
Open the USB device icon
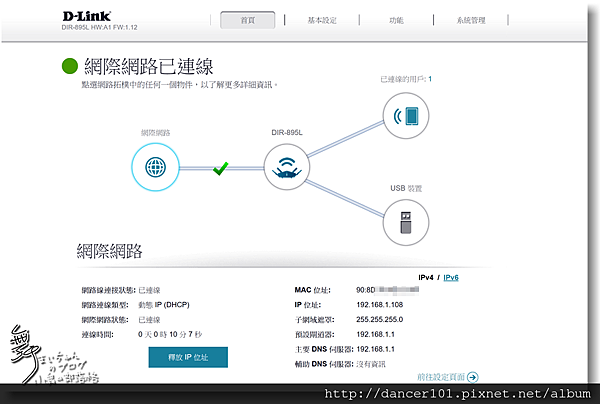(406, 222)
